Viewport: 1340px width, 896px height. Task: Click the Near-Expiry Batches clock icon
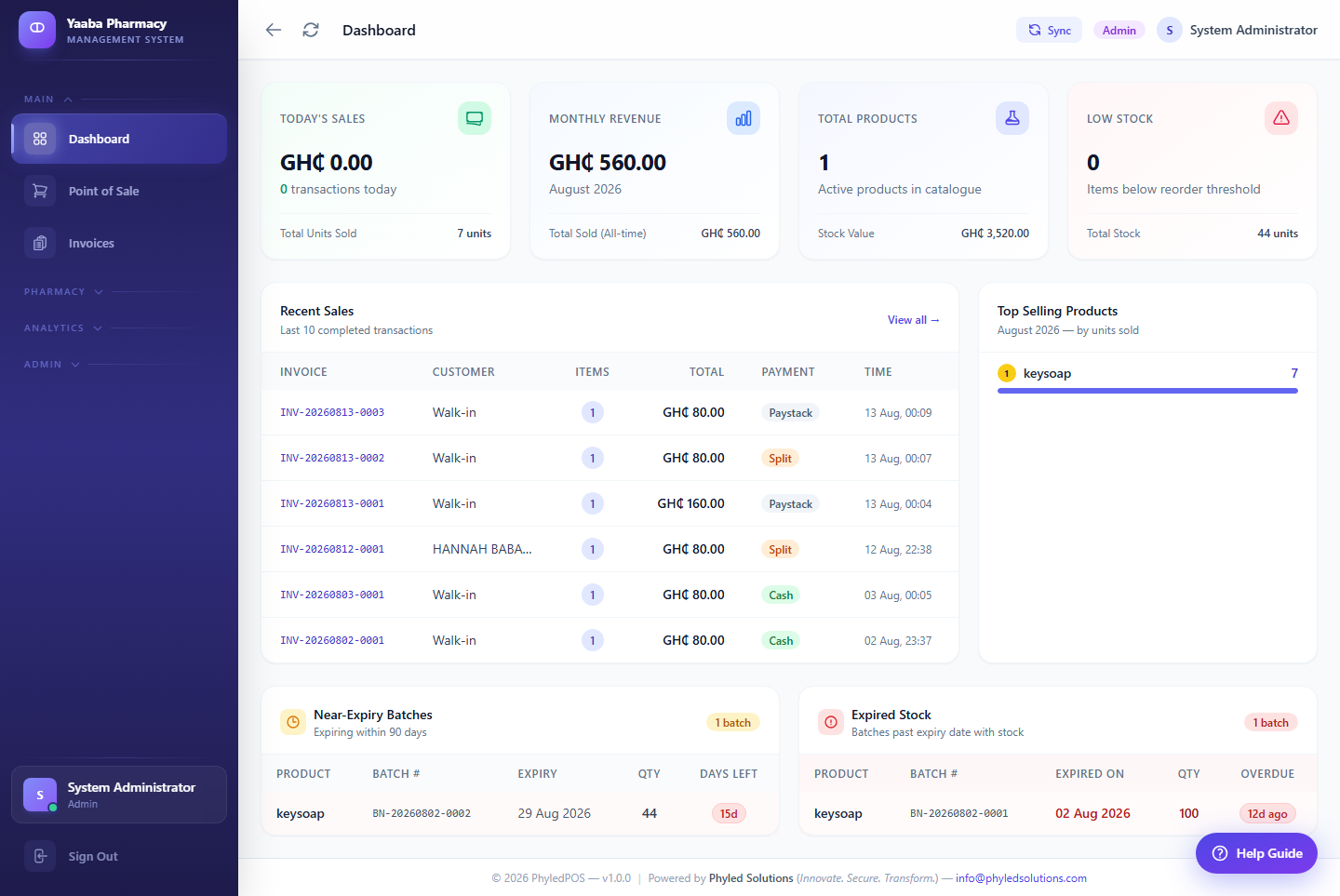click(293, 722)
